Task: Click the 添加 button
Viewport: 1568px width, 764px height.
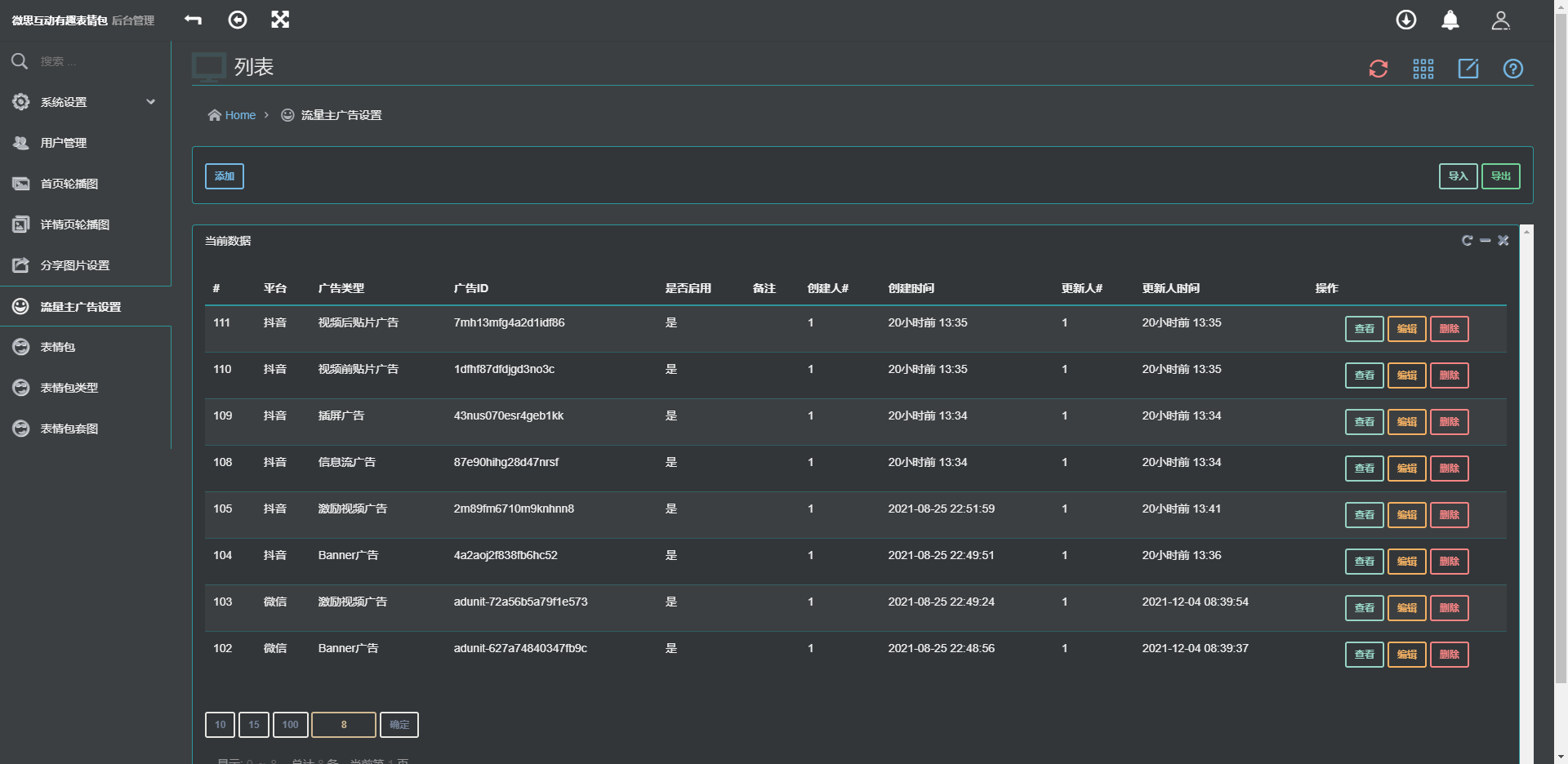Action: tap(225, 176)
